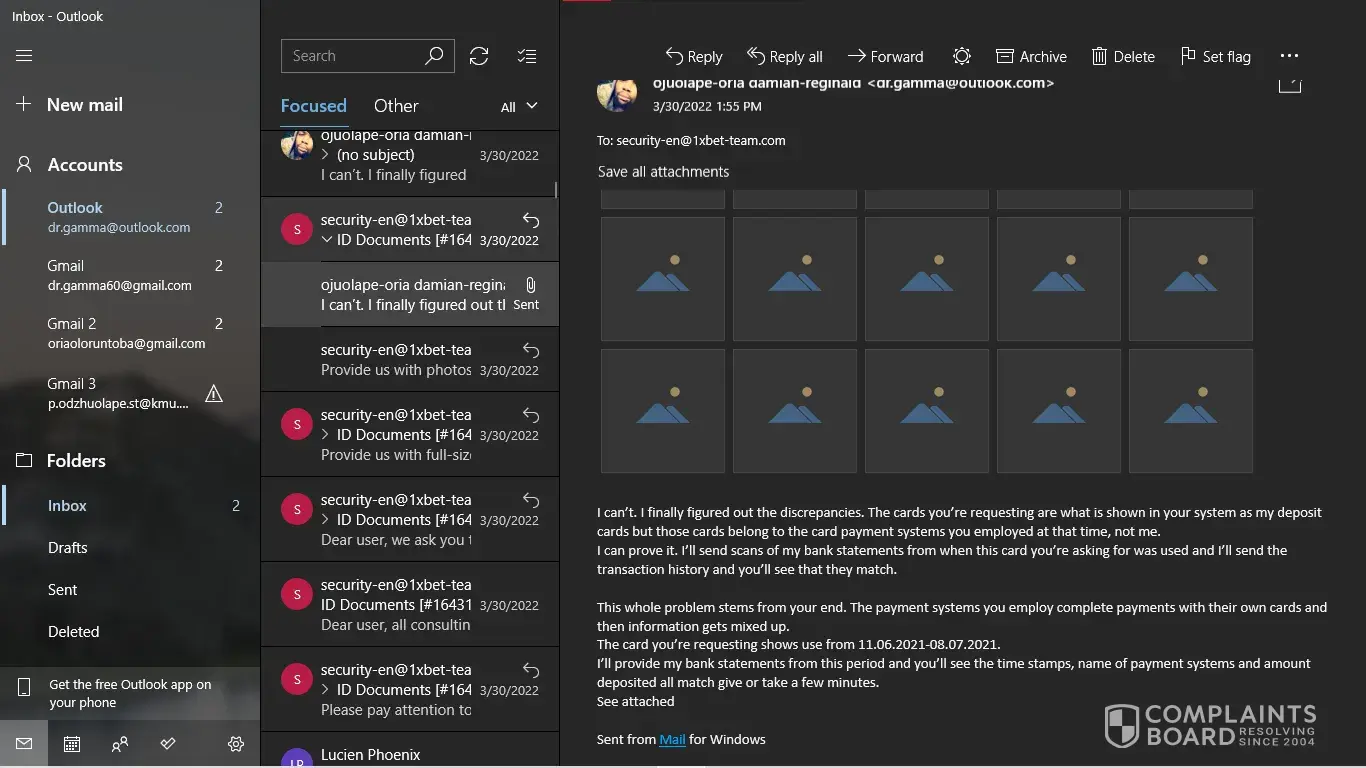Click the sync mailbox refresh icon
The width and height of the screenshot is (1366, 768).
[479, 56]
